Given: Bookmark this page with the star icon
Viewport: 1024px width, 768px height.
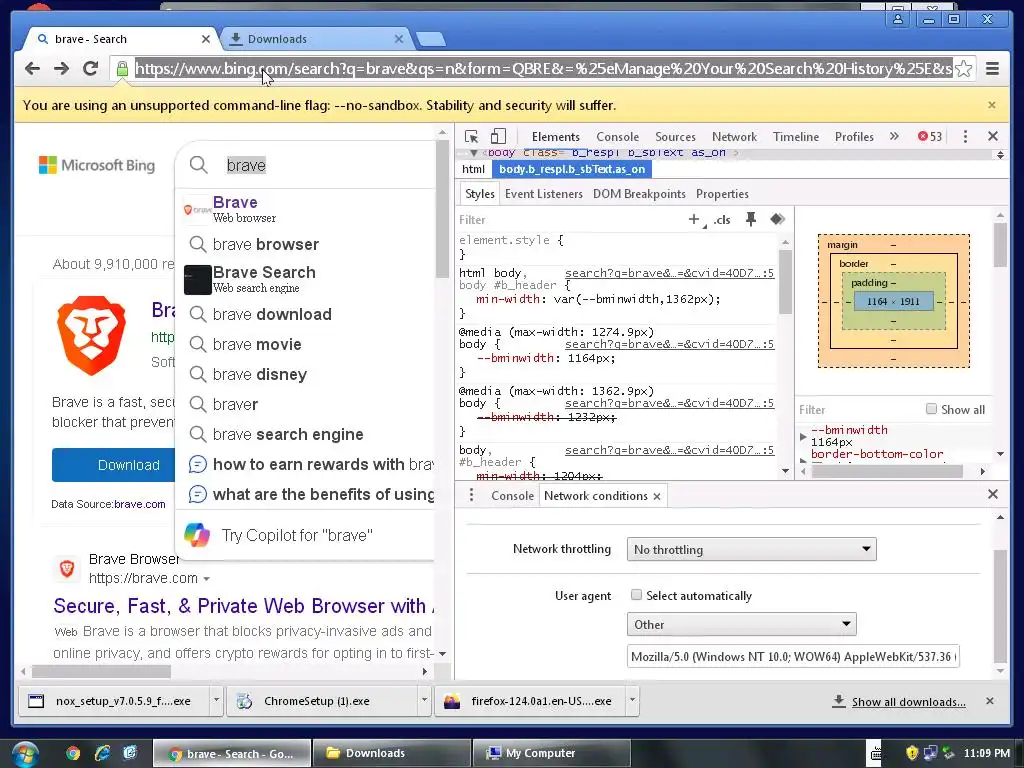Looking at the screenshot, I should [x=963, y=68].
